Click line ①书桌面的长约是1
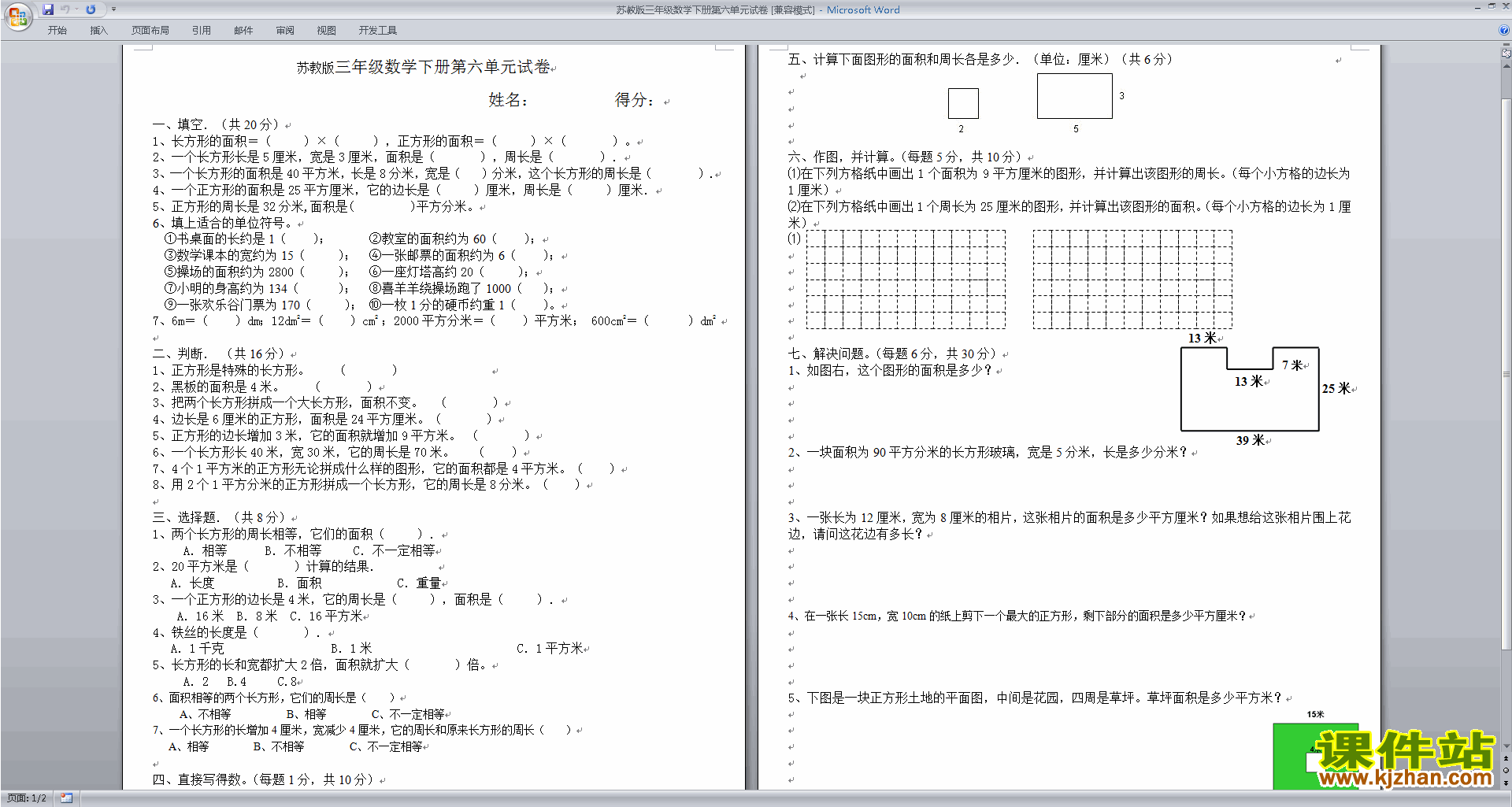1512x807 pixels. pos(243,239)
